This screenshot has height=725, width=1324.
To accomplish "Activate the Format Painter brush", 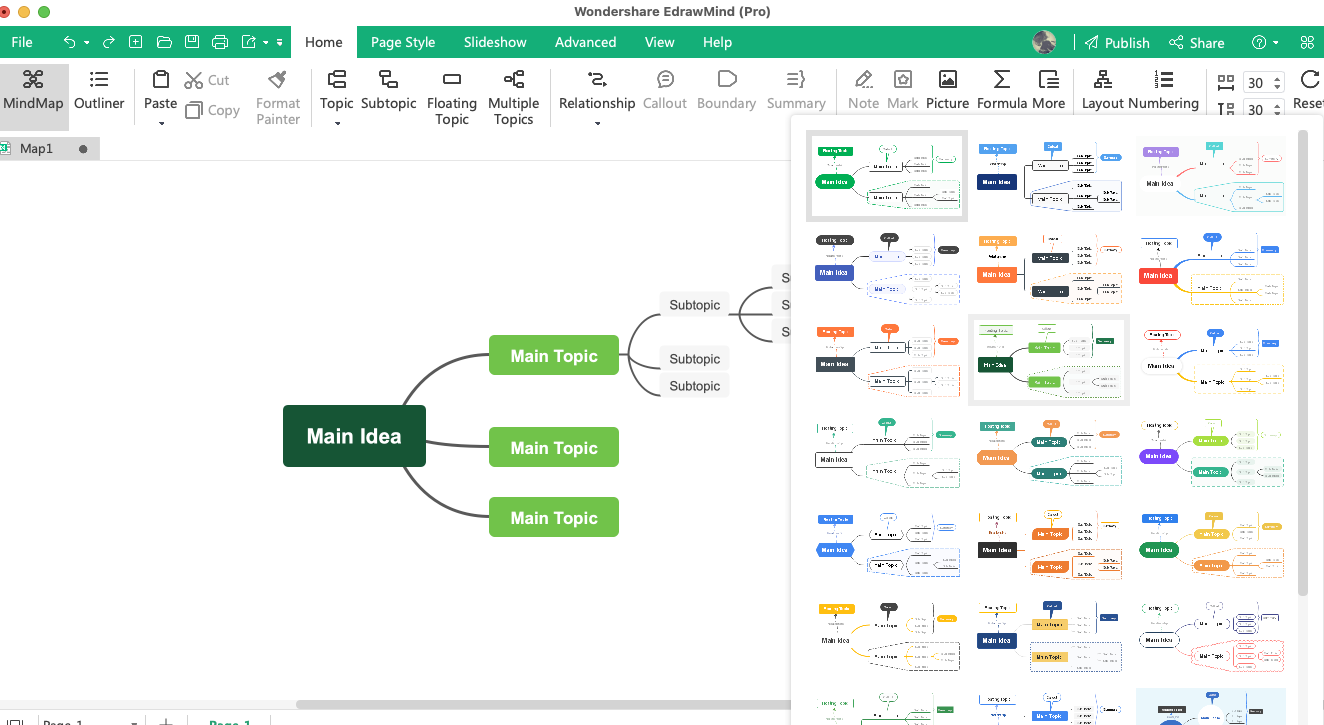I will (278, 97).
